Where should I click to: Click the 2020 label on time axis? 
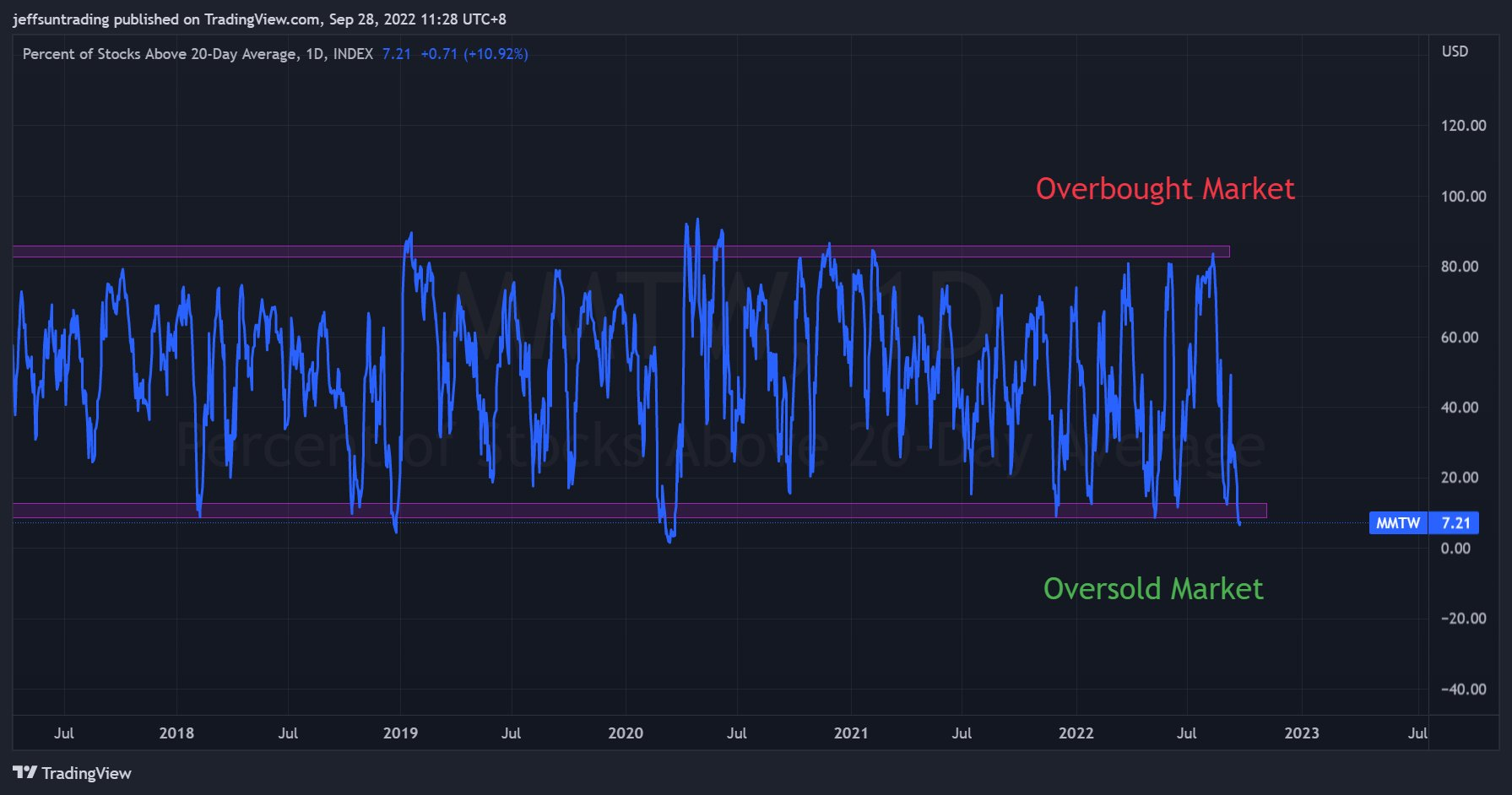626,733
